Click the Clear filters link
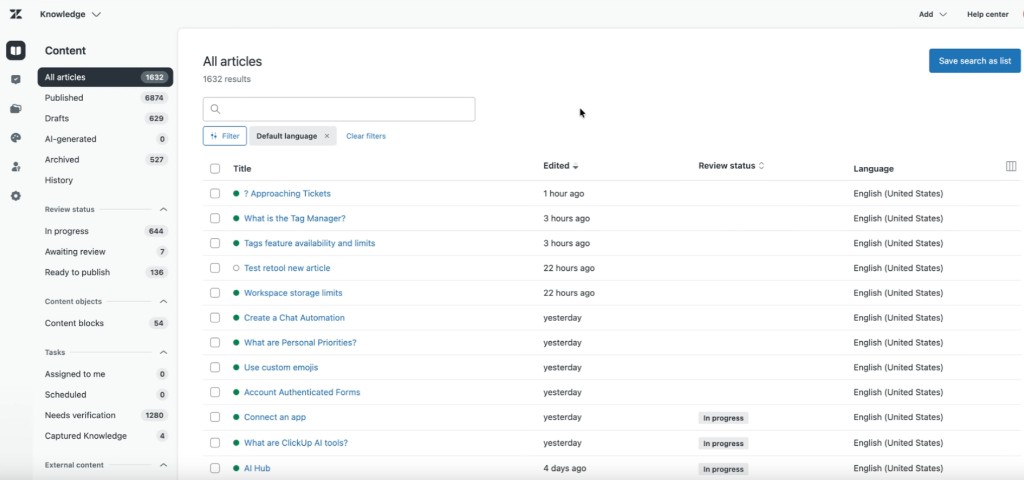1024x480 pixels. [x=366, y=136]
